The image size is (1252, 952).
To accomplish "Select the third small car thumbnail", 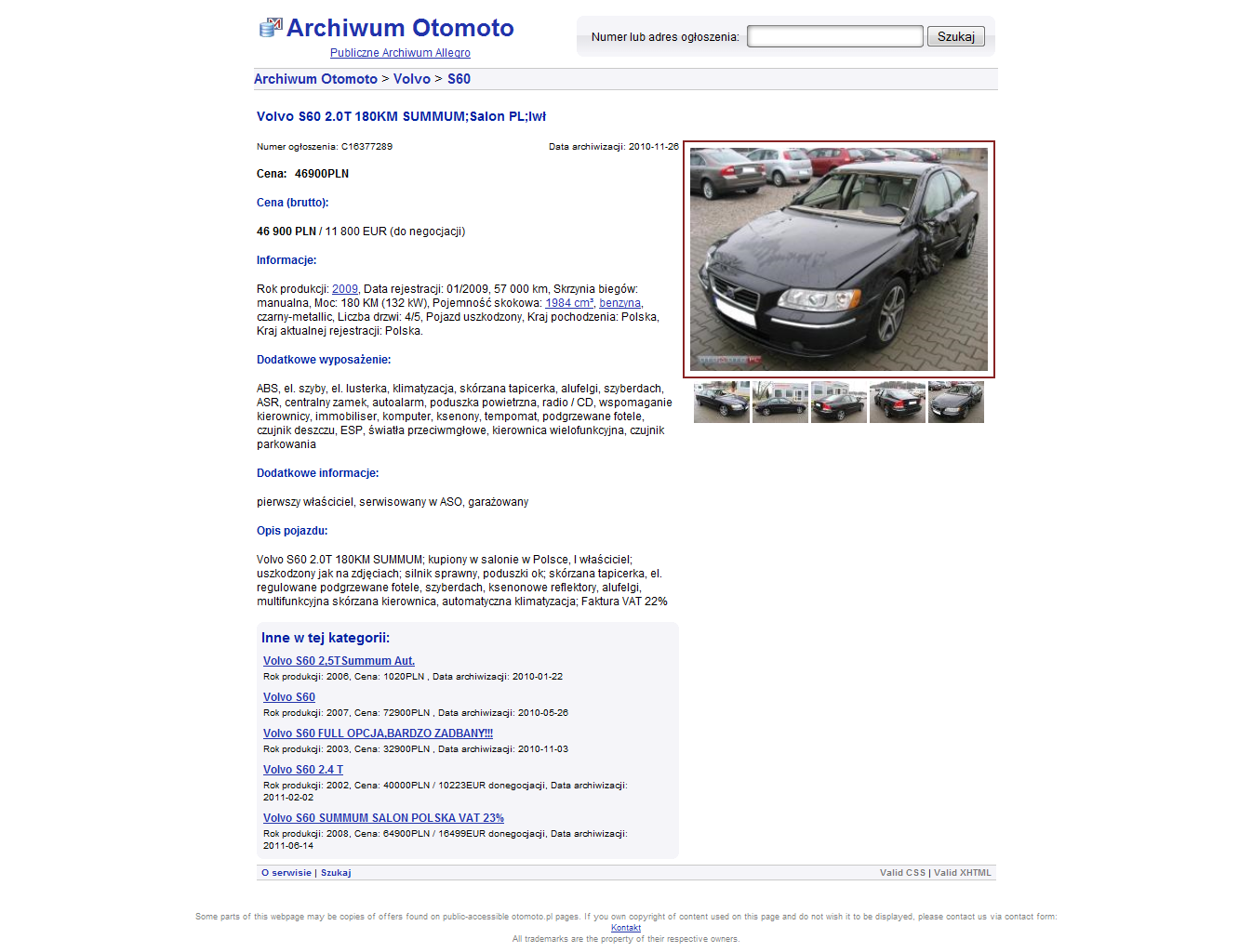I will tap(839, 403).
